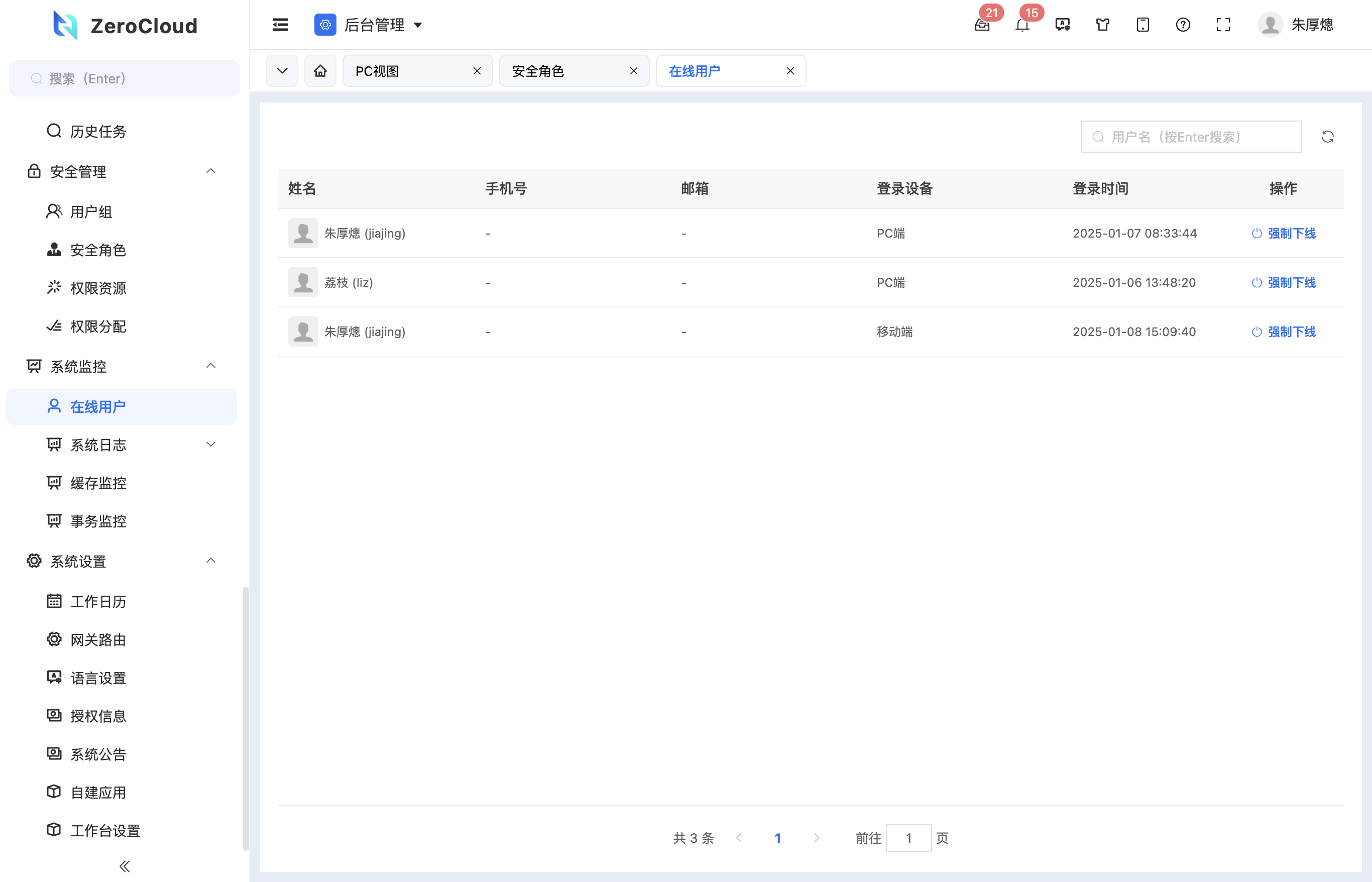Open notifications bell with badge 15
The image size is (1372, 882).
coord(1022,25)
